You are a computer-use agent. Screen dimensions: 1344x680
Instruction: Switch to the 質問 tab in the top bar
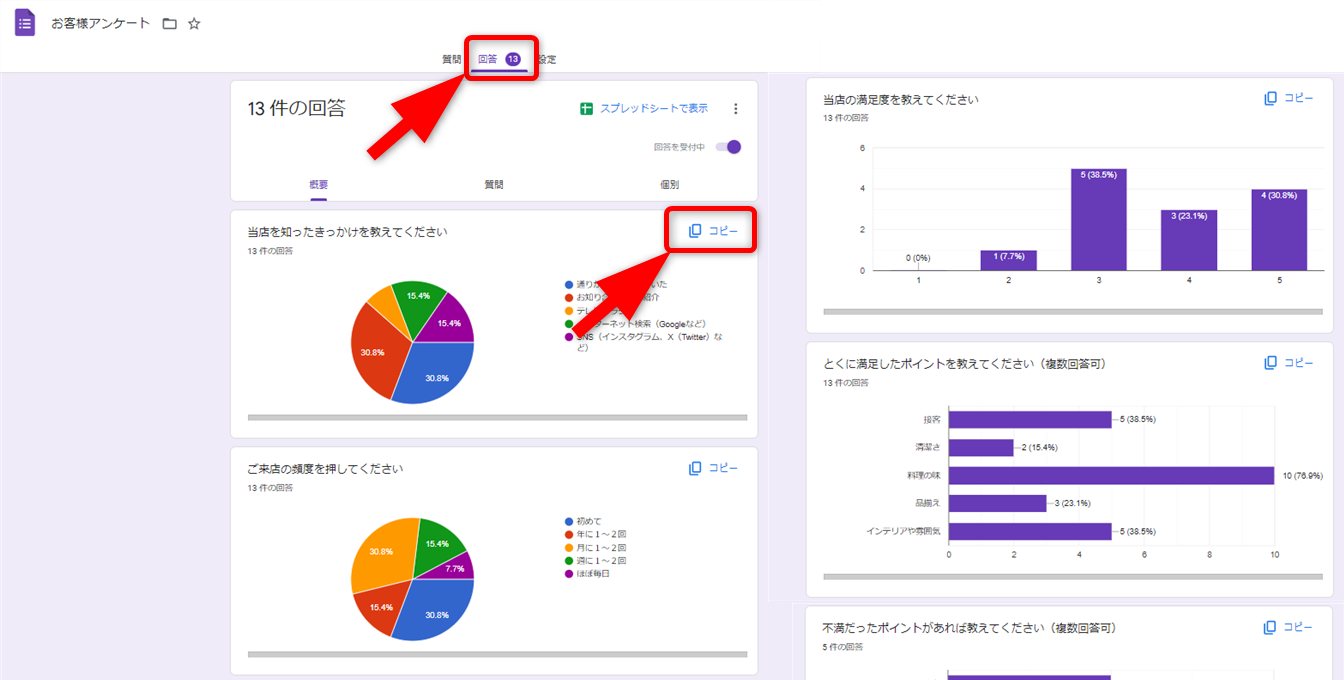coord(452,59)
